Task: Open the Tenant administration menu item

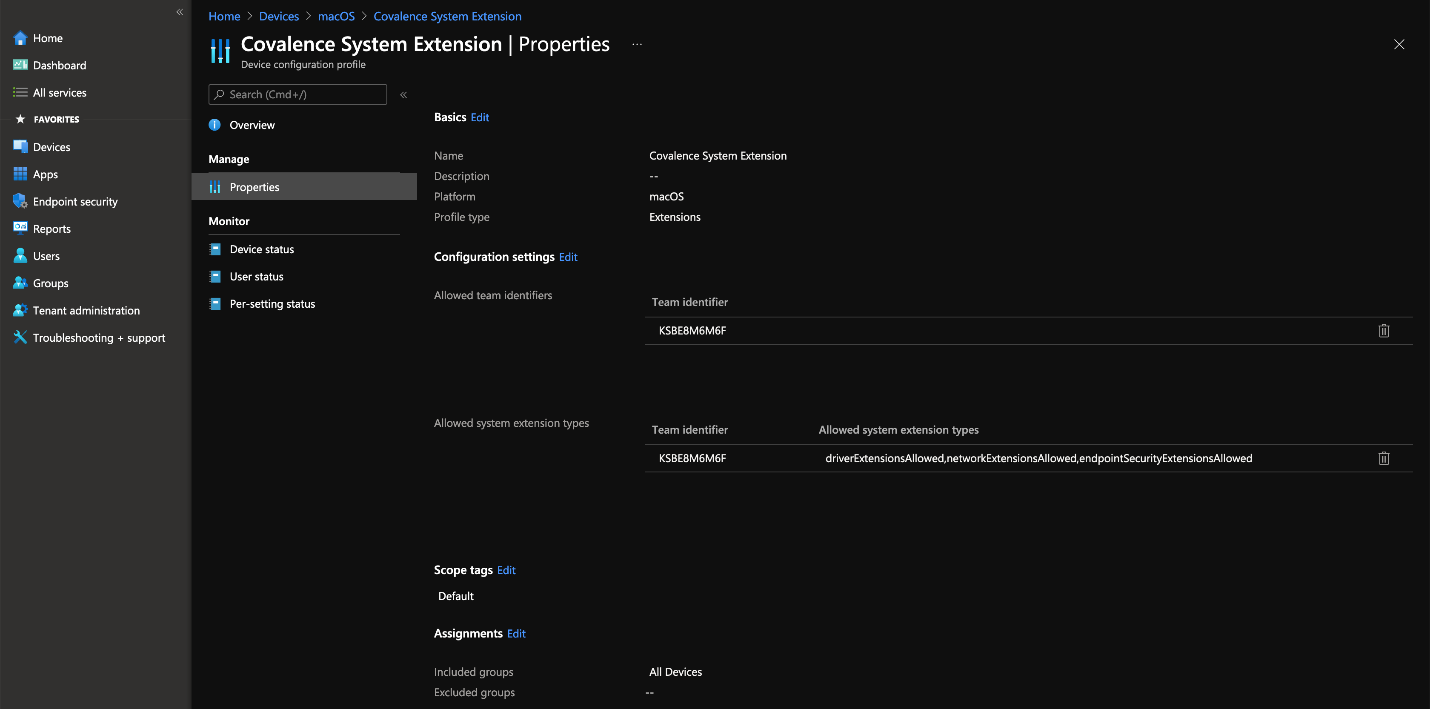Action: (86, 310)
